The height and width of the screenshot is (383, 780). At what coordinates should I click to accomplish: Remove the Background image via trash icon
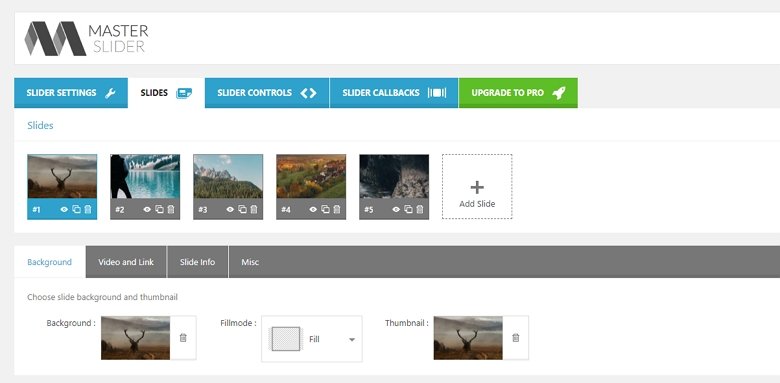[x=183, y=338]
